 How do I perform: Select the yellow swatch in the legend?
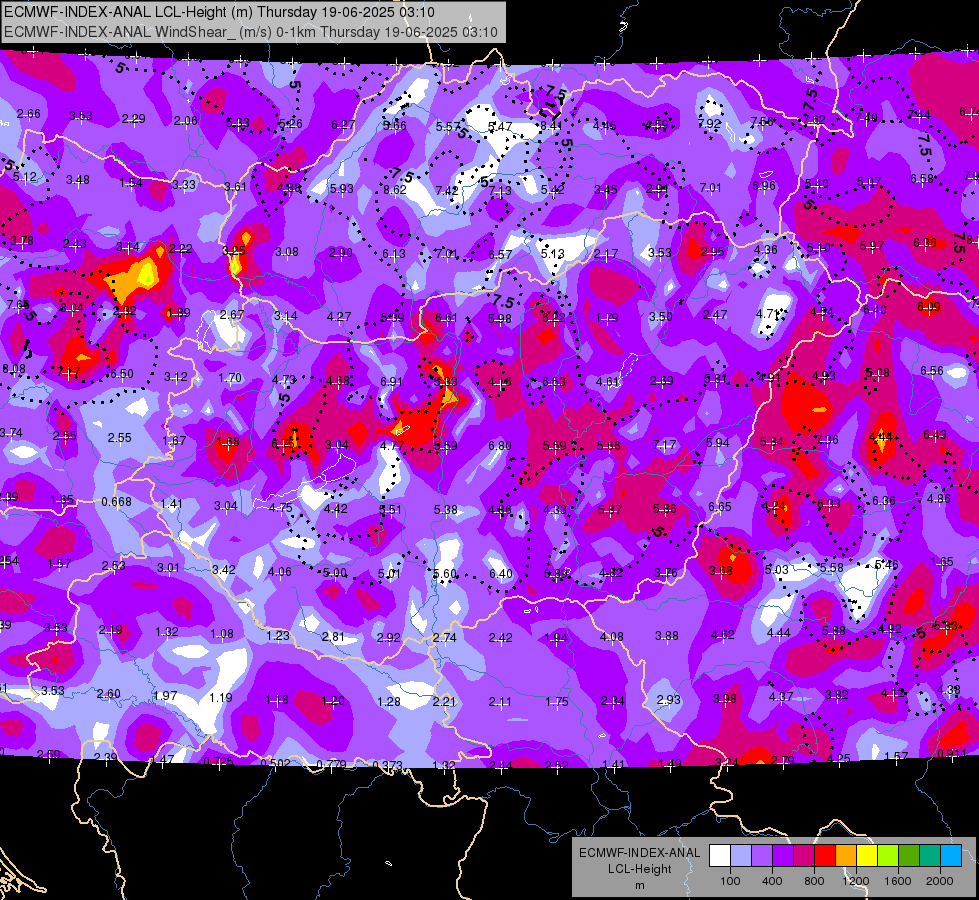867,856
